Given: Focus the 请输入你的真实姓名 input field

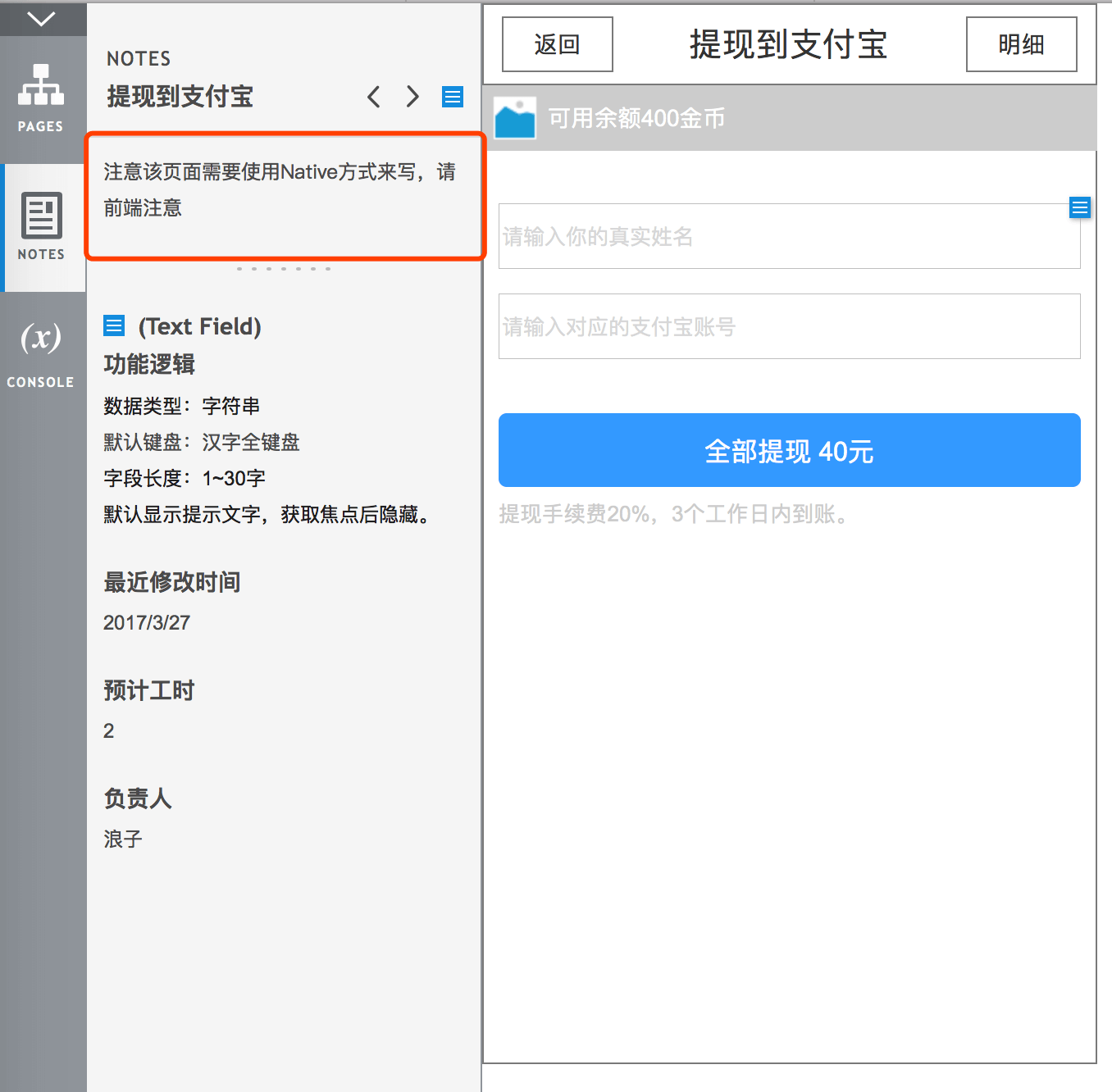Looking at the screenshot, I should coord(790,236).
